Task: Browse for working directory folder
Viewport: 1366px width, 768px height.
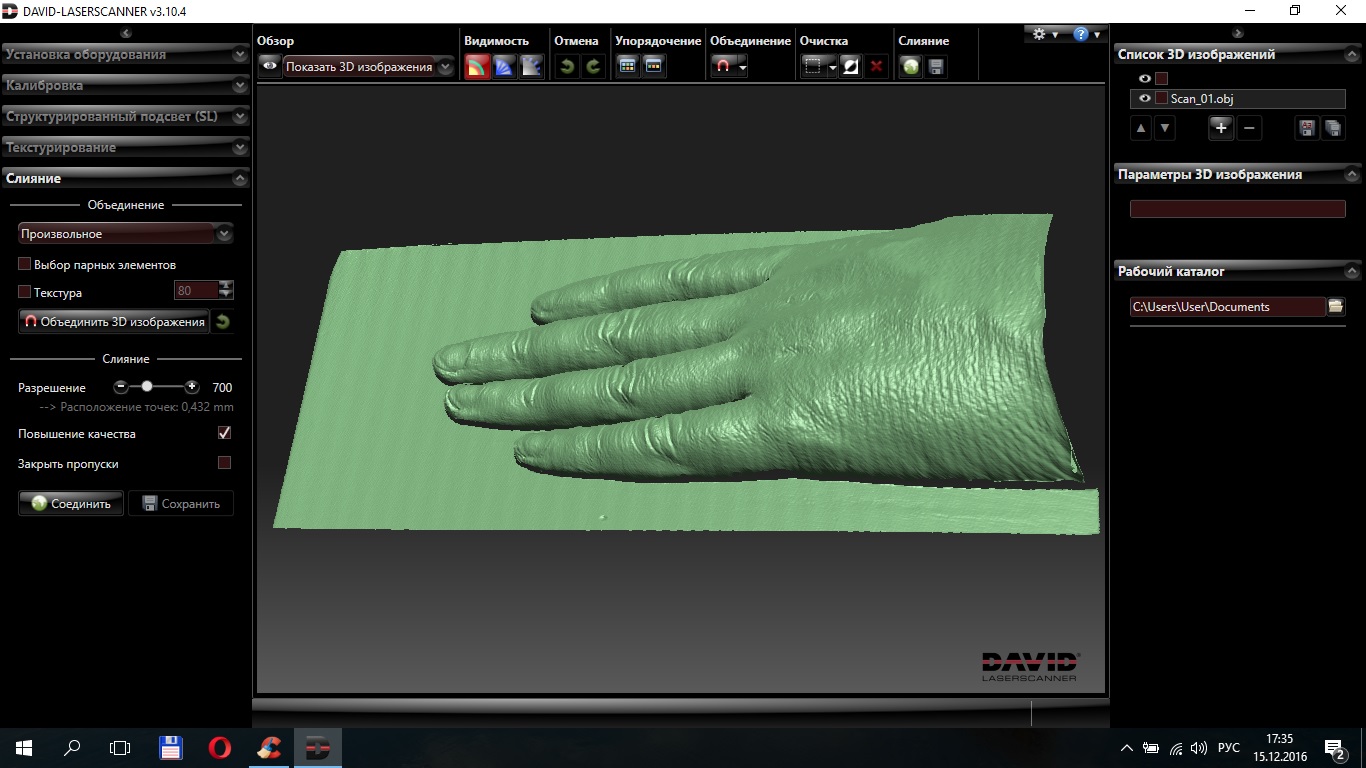Action: pyautogui.click(x=1336, y=307)
